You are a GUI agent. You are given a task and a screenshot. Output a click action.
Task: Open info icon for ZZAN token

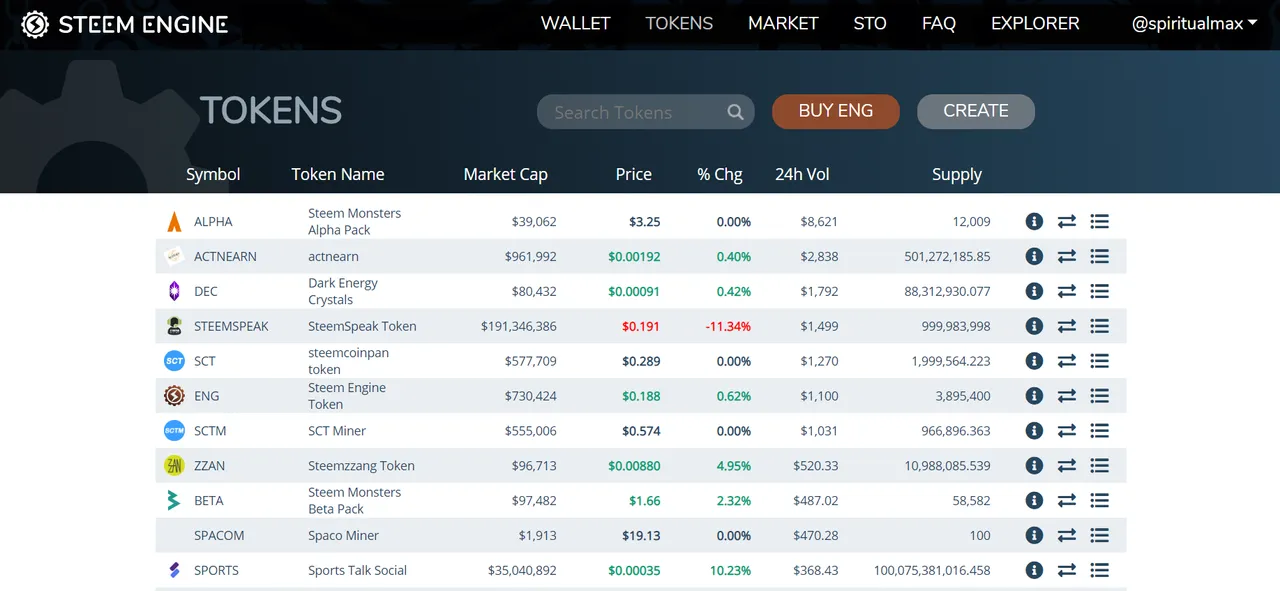tap(1034, 466)
